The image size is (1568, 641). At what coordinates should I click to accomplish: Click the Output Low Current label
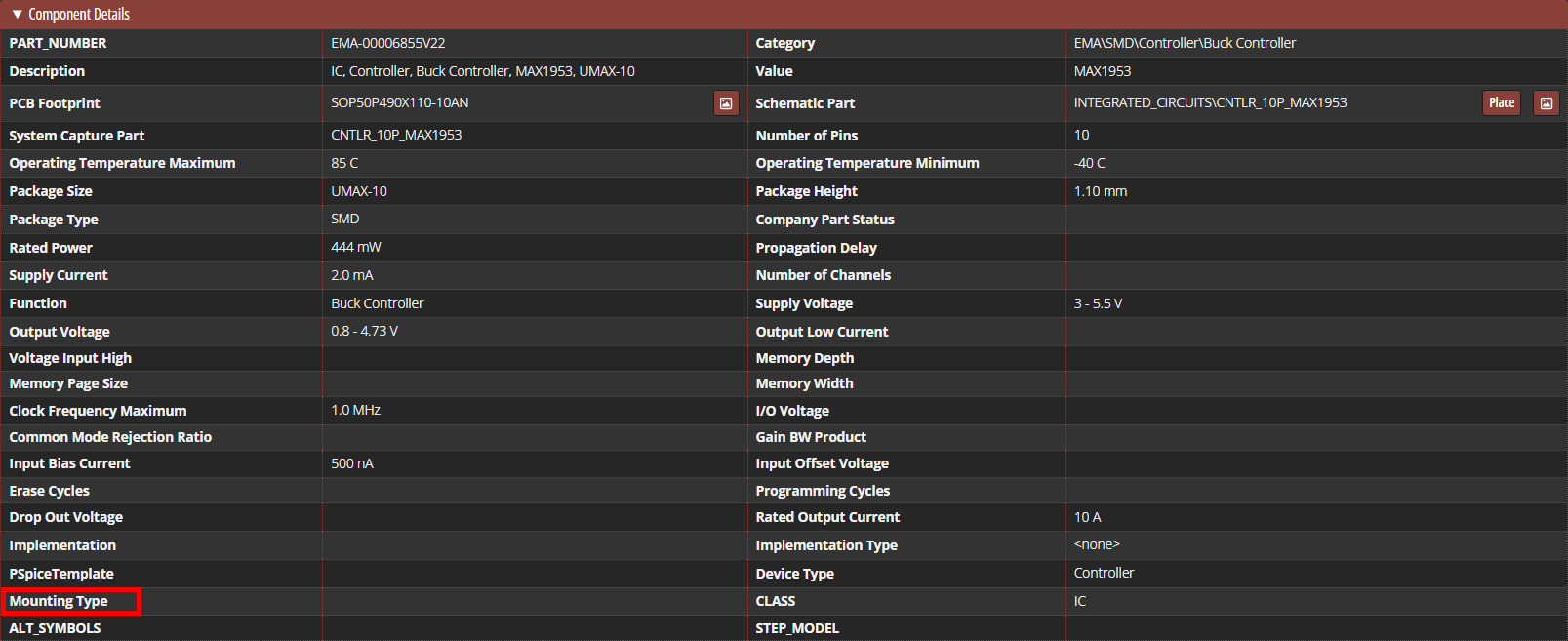pyautogui.click(x=822, y=332)
